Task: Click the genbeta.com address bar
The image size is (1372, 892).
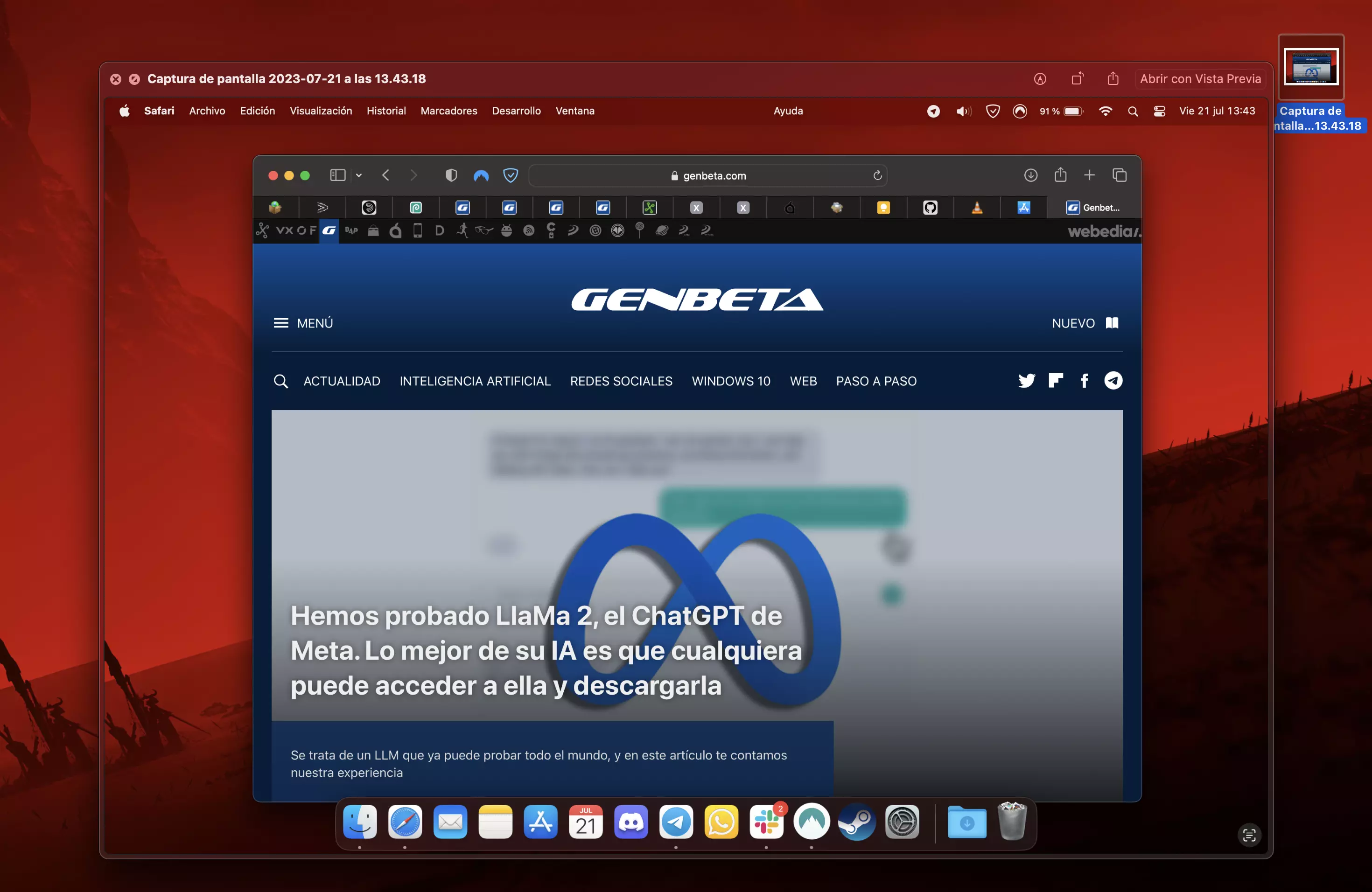Action: 707,176
